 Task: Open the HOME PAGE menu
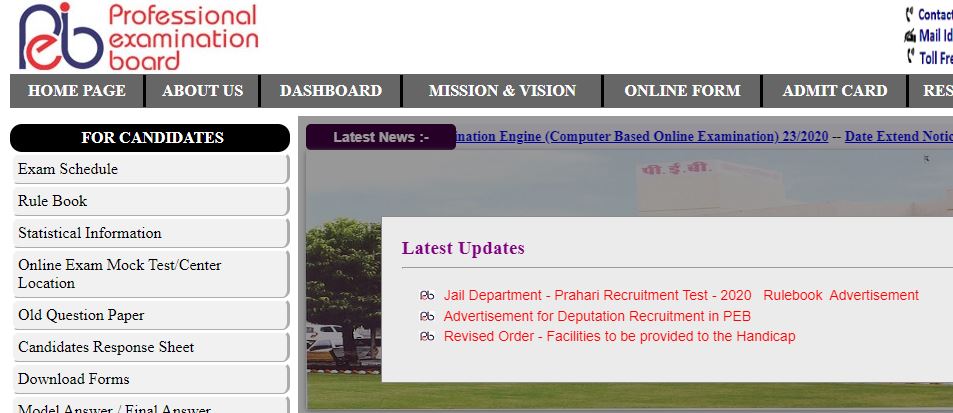coord(77,91)
